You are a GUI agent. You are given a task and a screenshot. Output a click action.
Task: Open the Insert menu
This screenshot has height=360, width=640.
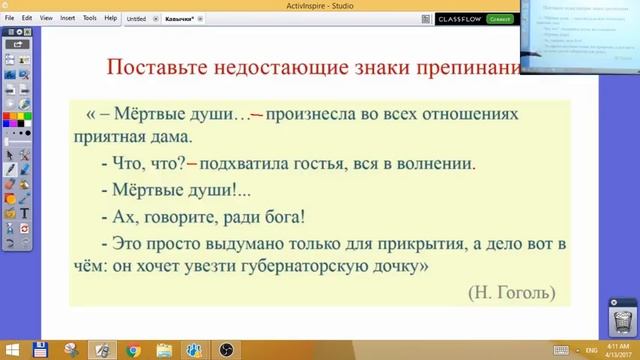[x=68, y=18]
